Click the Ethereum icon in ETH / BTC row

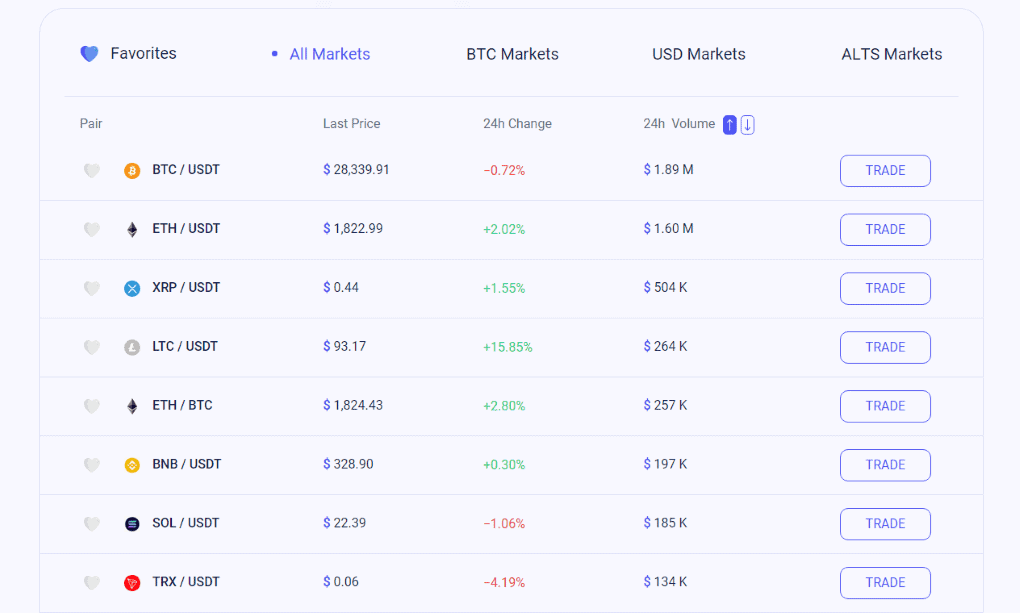(132, 406)
